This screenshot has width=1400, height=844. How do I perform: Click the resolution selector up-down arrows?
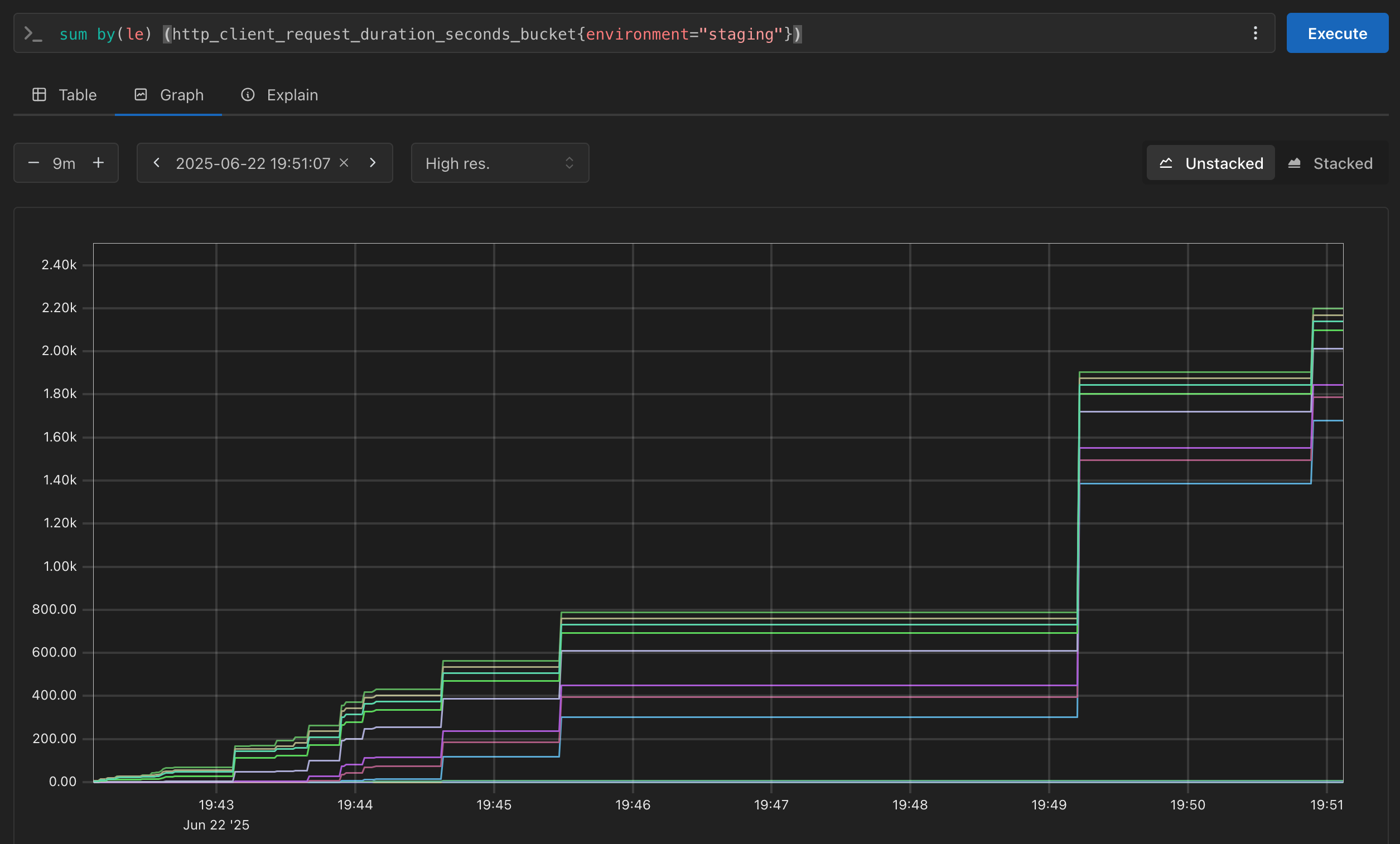coord(569,163)
